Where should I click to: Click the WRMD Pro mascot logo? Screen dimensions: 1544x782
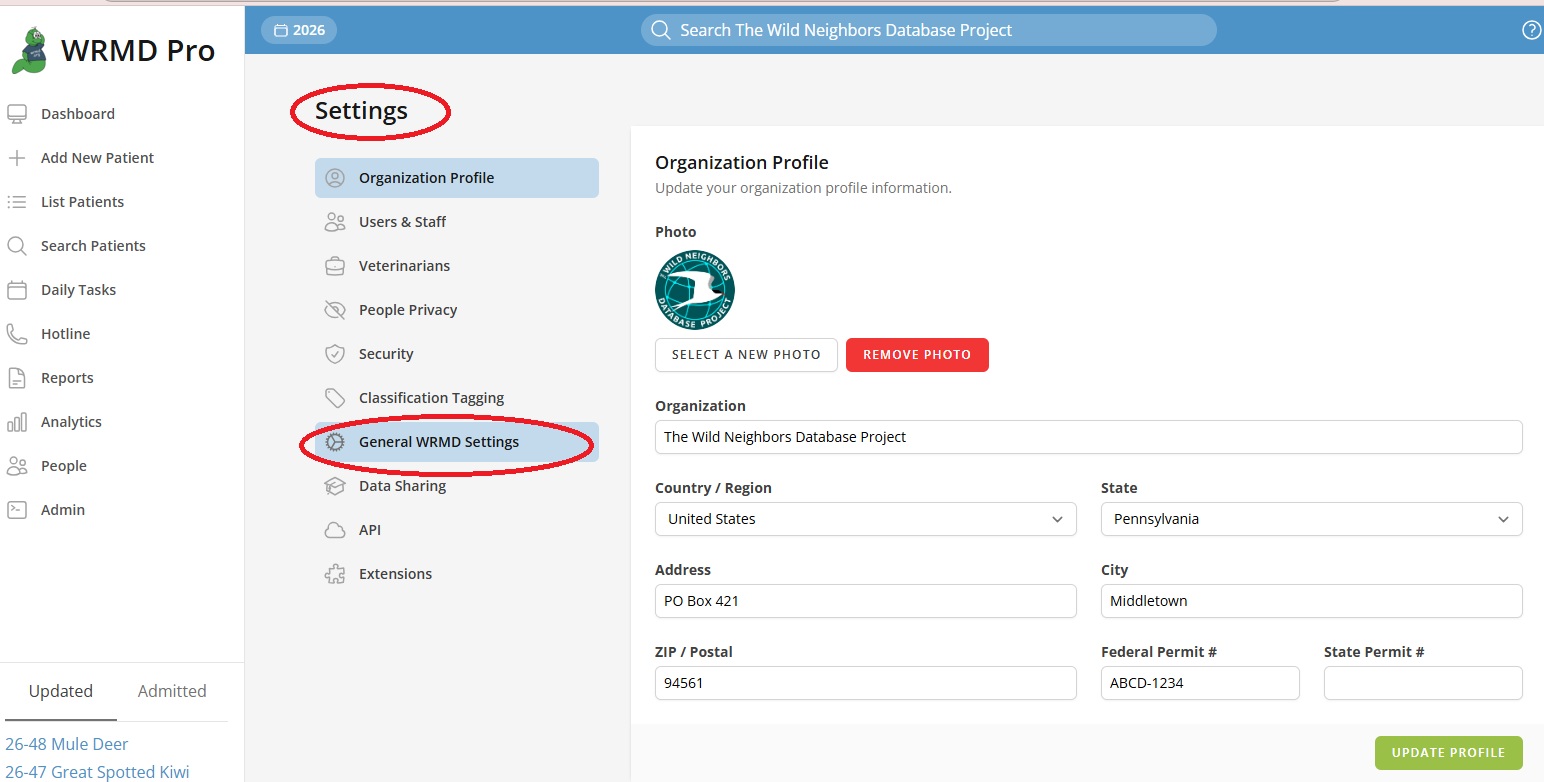pyautogui.click(x=29, y=50)
